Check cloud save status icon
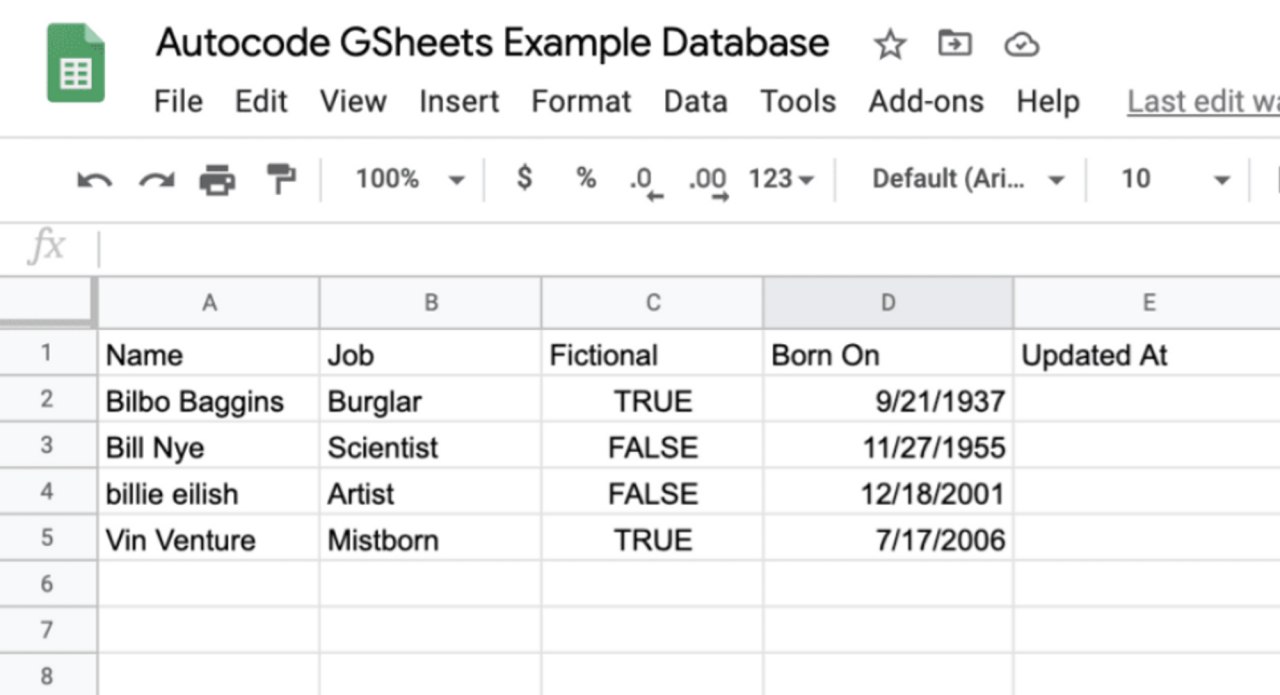 coord(1021,44)
